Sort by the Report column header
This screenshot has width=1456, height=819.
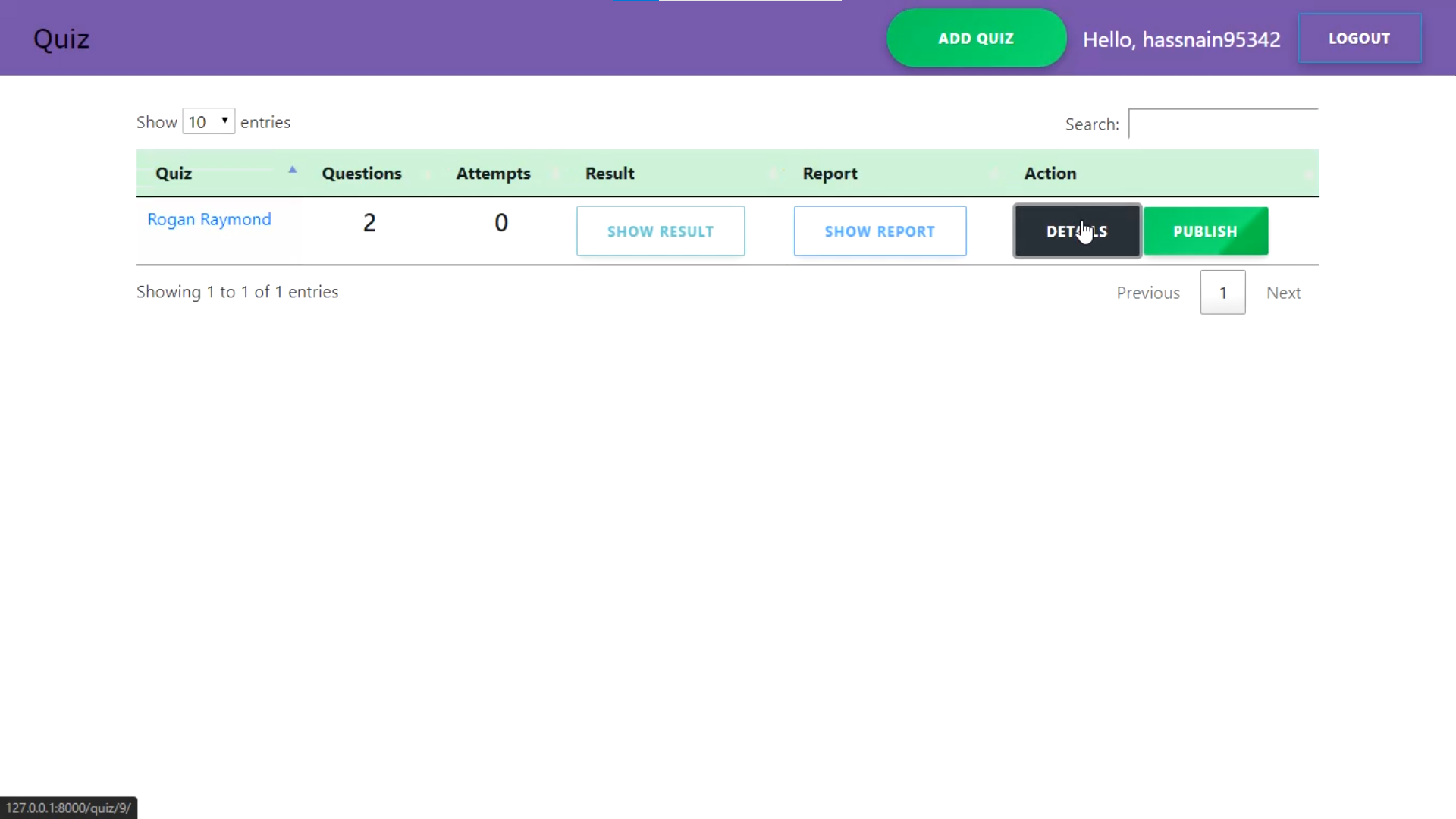tap(830, 174)
